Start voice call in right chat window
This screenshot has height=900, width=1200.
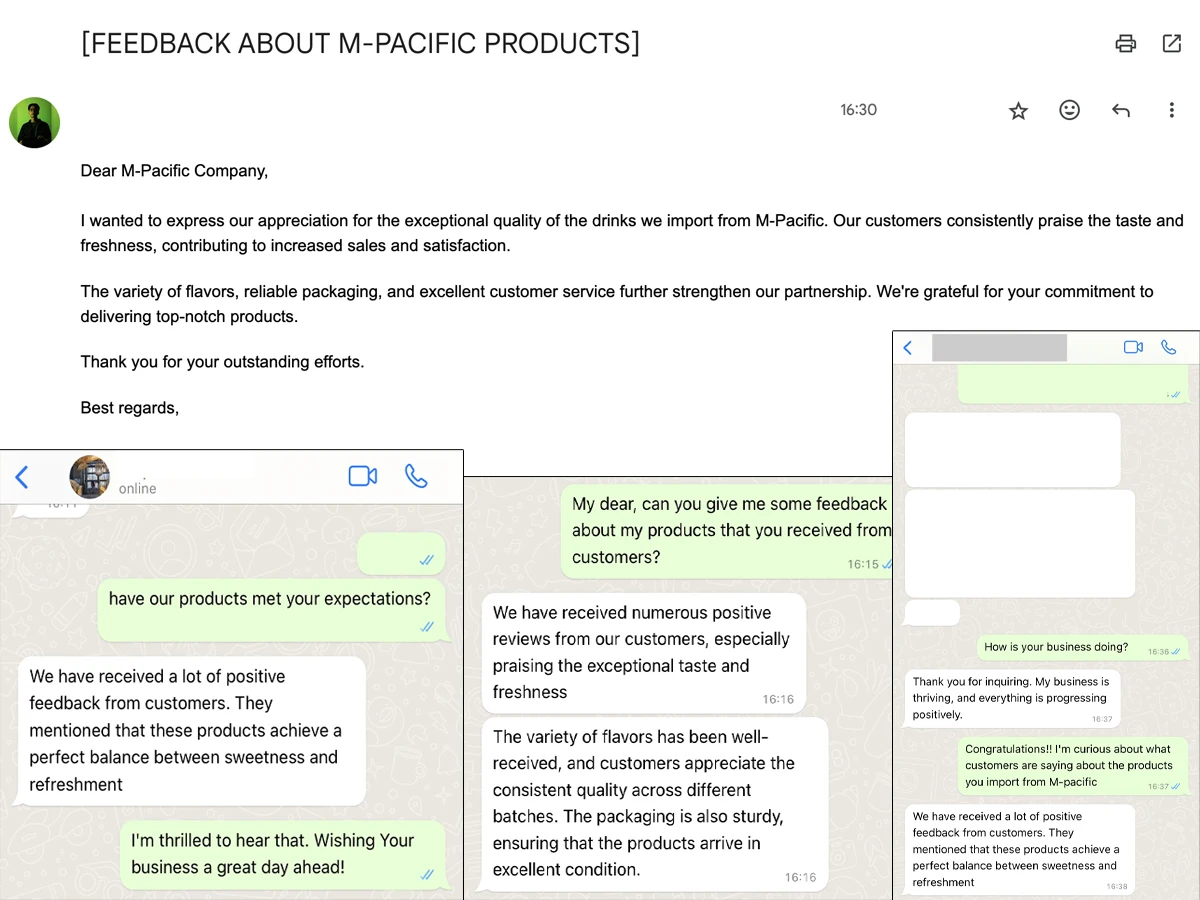[1168, 347]
